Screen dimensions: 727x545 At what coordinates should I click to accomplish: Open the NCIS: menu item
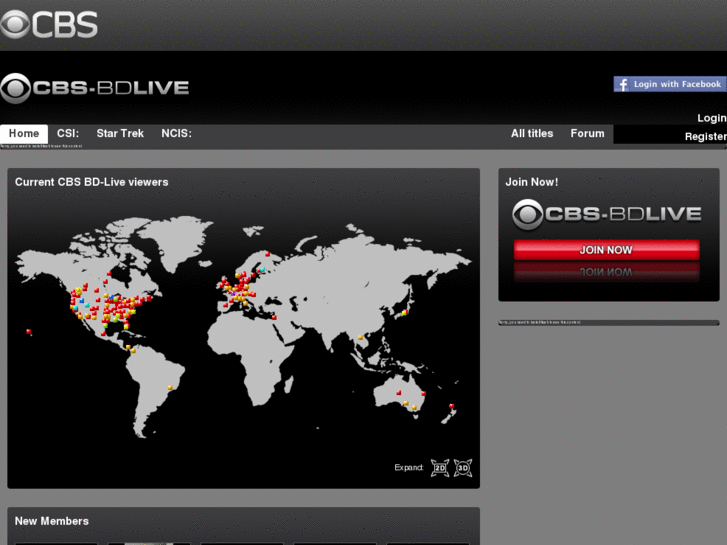pos(176,134)
